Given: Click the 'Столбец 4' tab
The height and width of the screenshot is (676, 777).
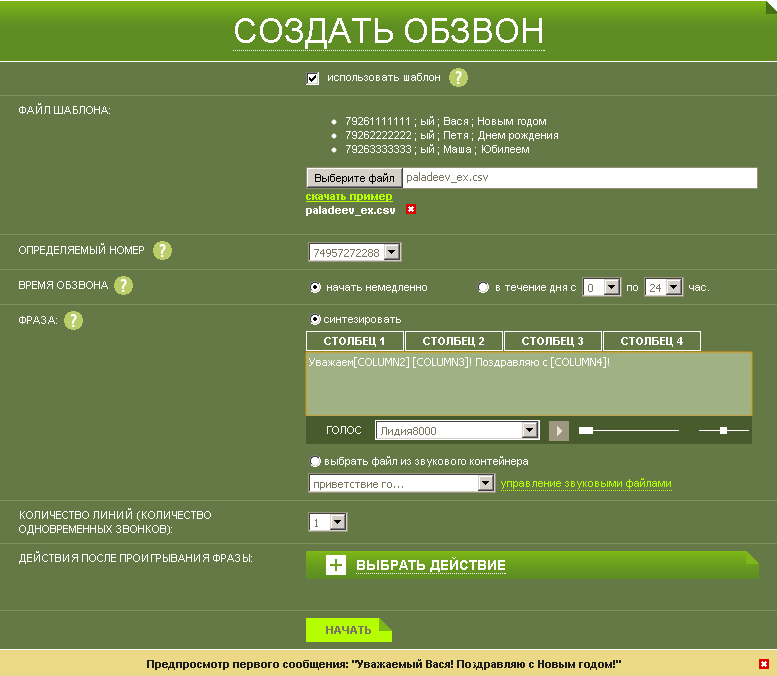Looking at the screenshot, I should tap(652, 341).
